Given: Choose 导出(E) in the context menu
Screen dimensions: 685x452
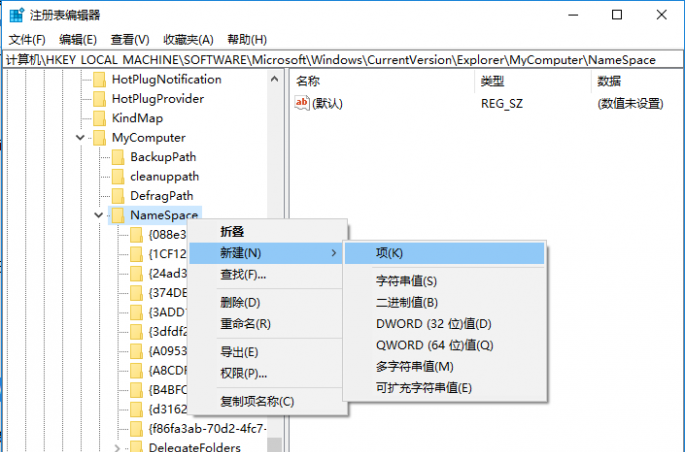Looking at the screenshot, I should click(x=268, y=352).
